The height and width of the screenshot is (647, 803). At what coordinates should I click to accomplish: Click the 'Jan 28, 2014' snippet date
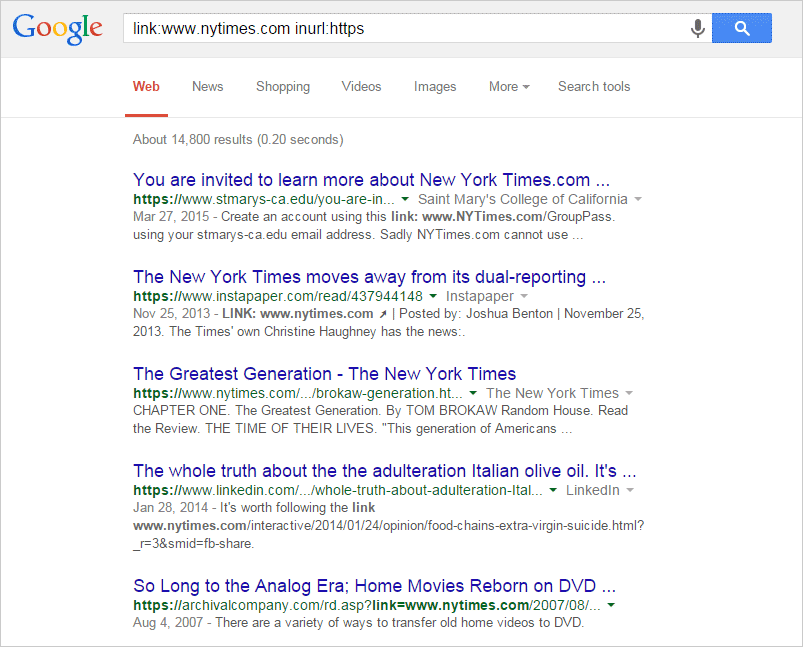171,508
